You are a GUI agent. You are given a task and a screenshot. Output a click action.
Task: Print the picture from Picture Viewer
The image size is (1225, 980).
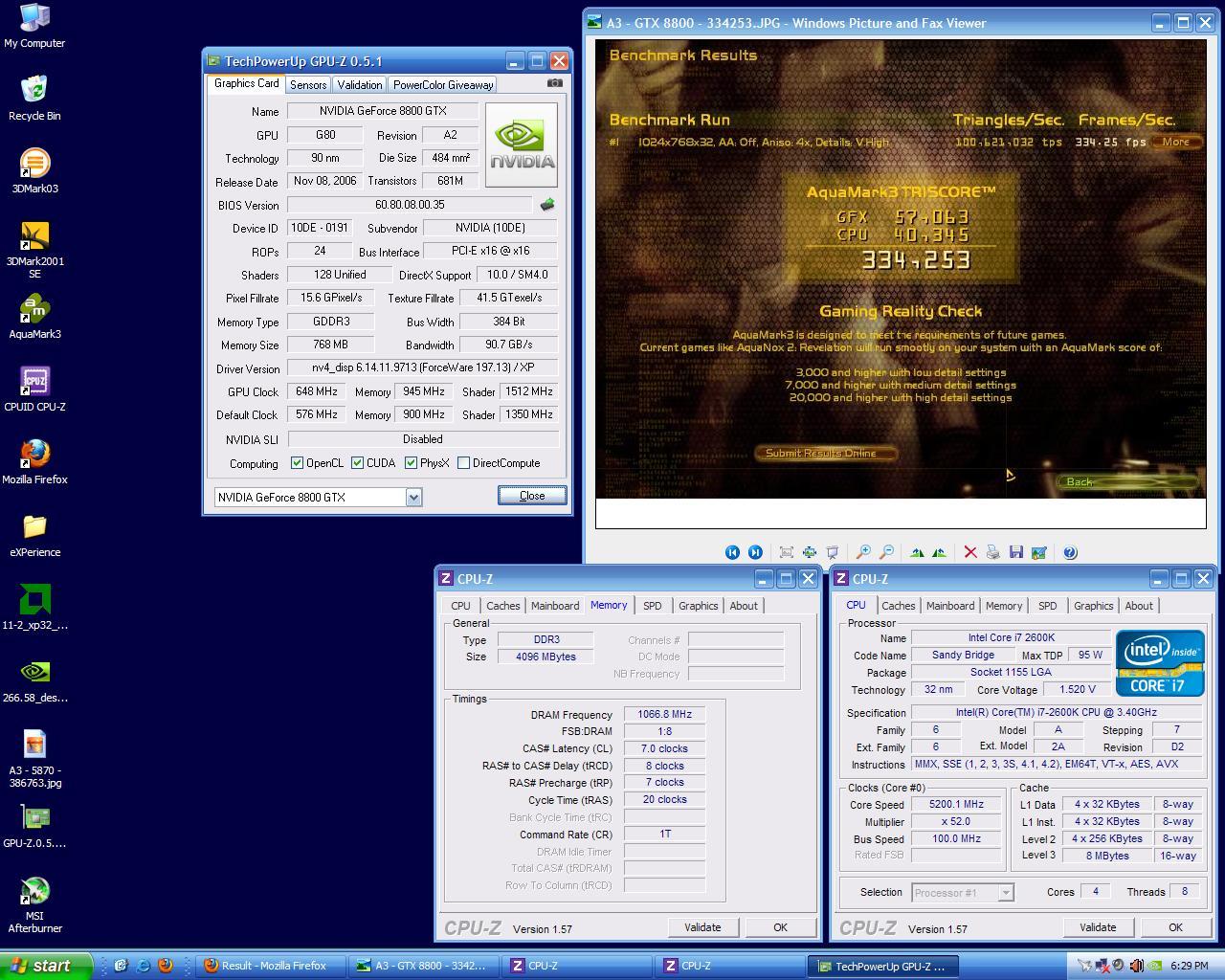[993, 552]
